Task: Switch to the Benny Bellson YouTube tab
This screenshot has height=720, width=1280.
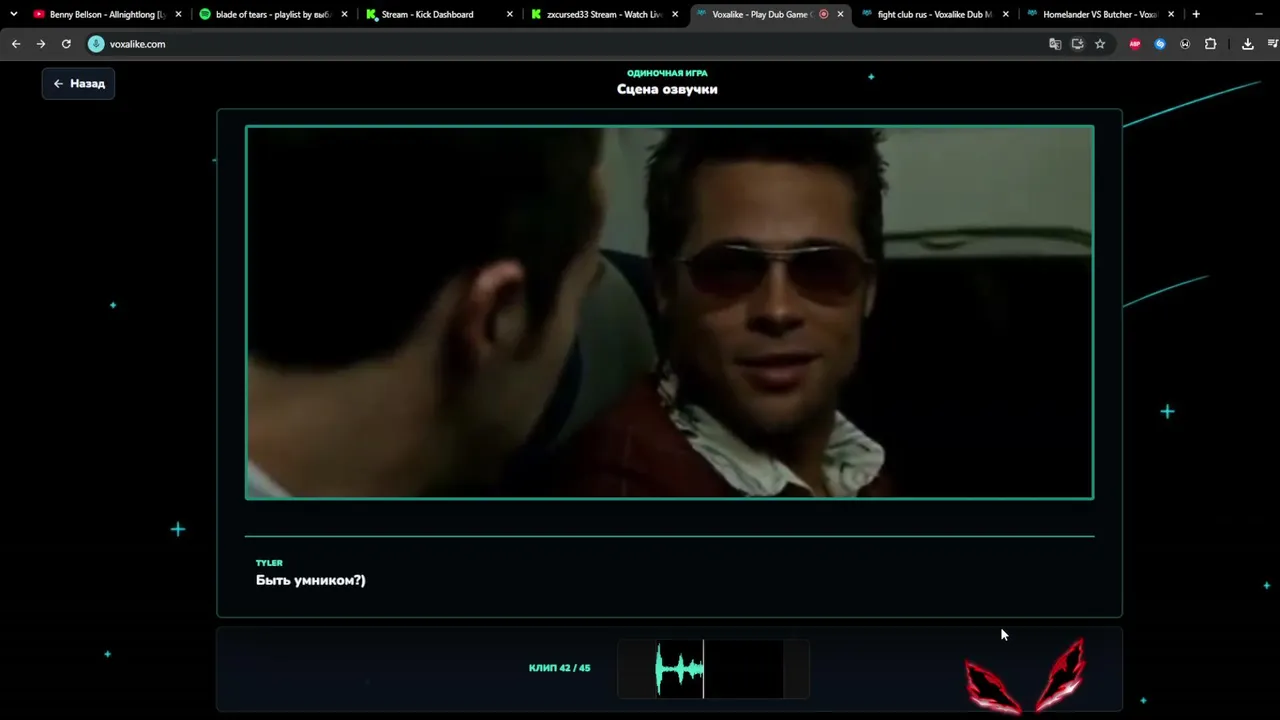Action: point(108,14)
